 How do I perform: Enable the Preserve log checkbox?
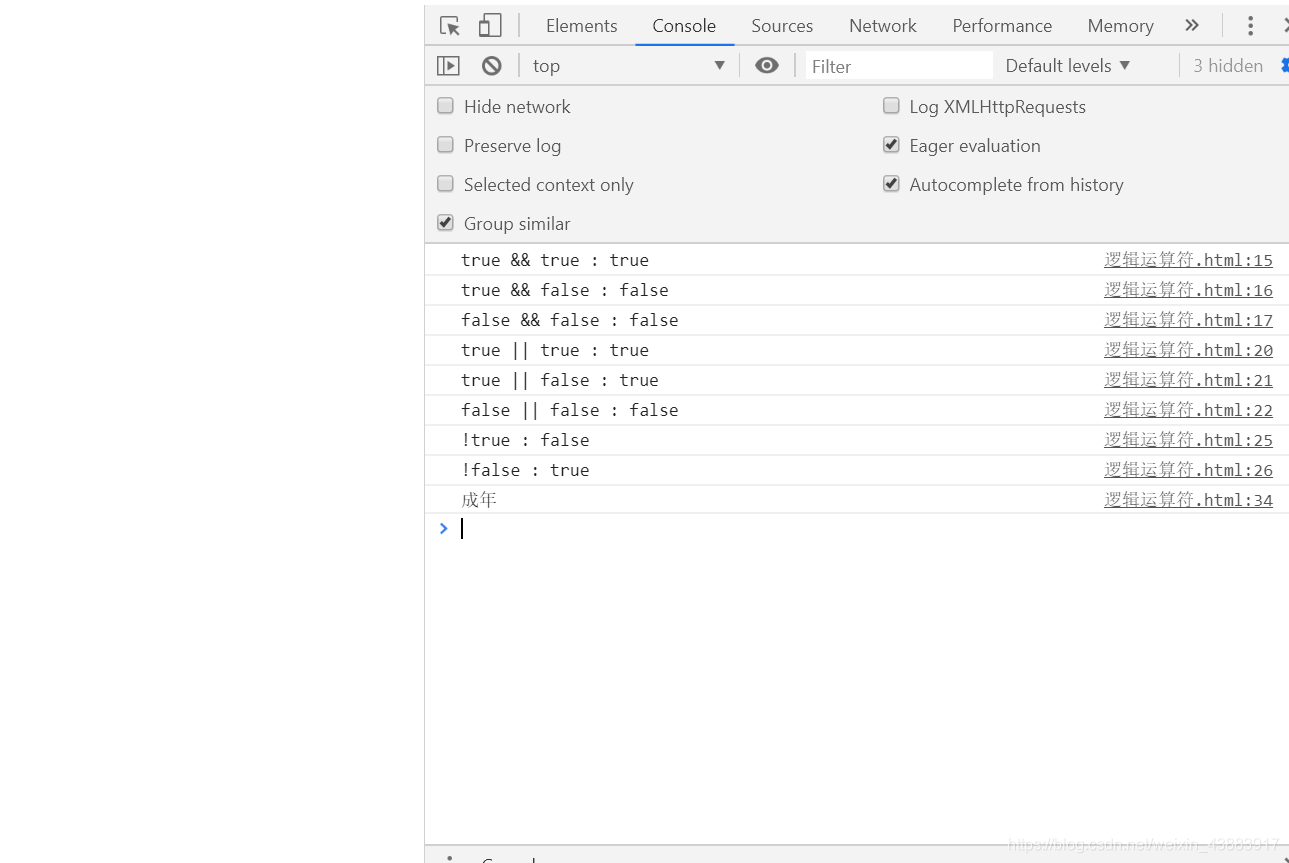446,145
